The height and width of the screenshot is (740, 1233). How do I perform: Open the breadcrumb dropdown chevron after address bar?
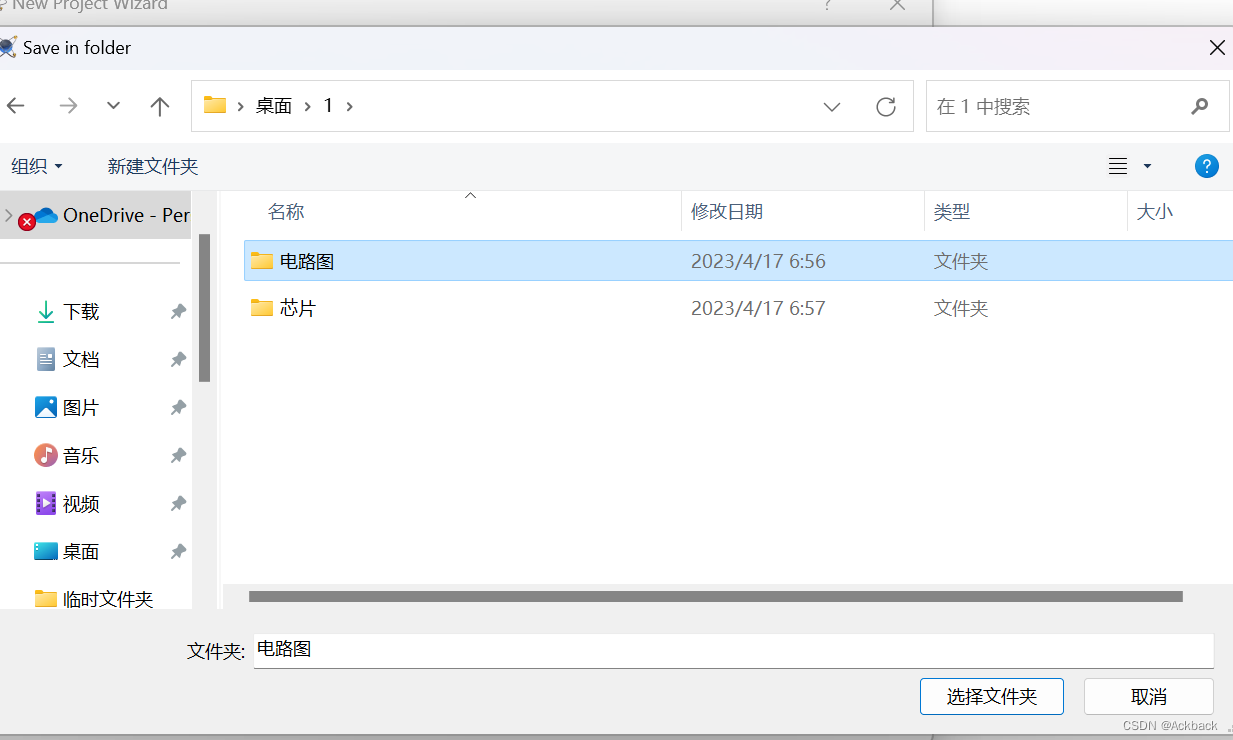[x=831, y=105]
